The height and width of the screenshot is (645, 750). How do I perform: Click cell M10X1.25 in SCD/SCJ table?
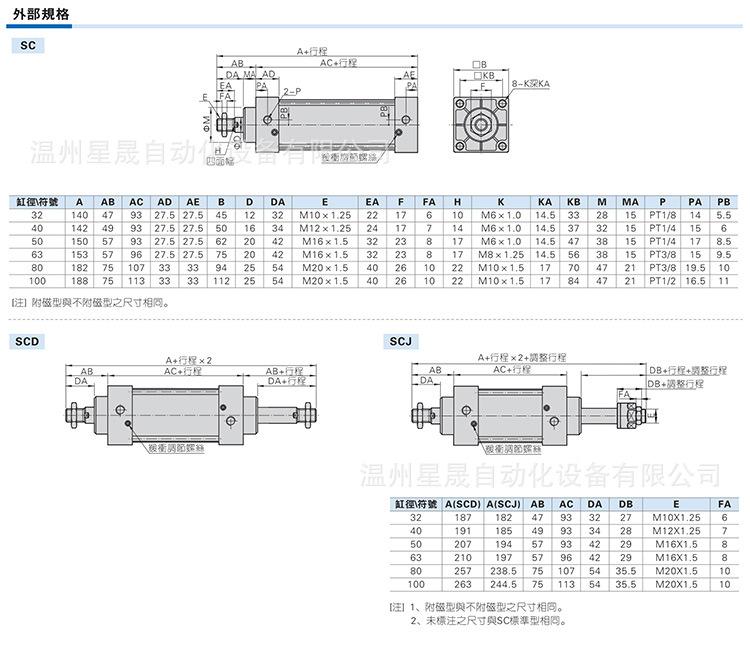click(676, 517)
